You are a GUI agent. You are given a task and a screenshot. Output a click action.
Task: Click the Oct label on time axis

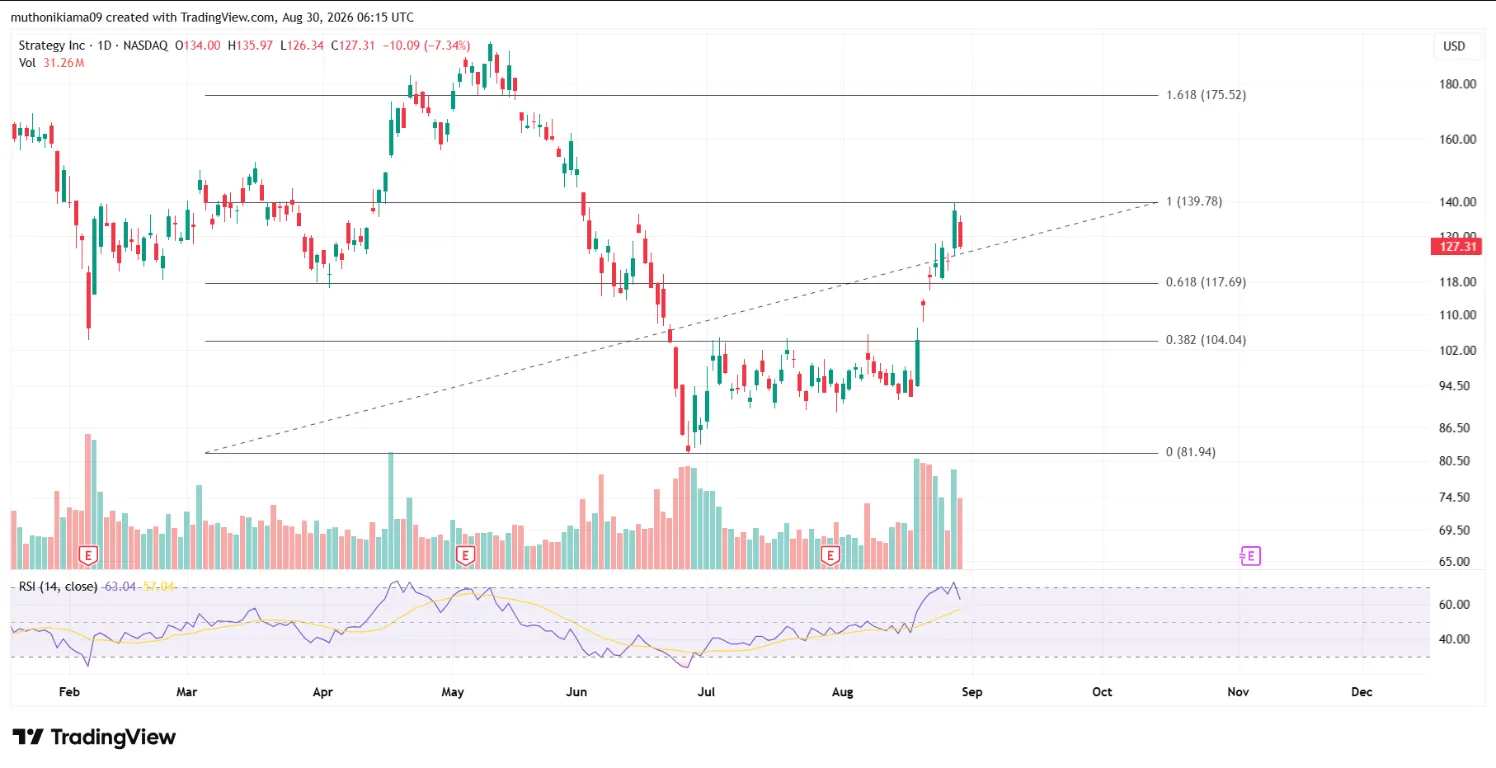tap(1102, 692)
